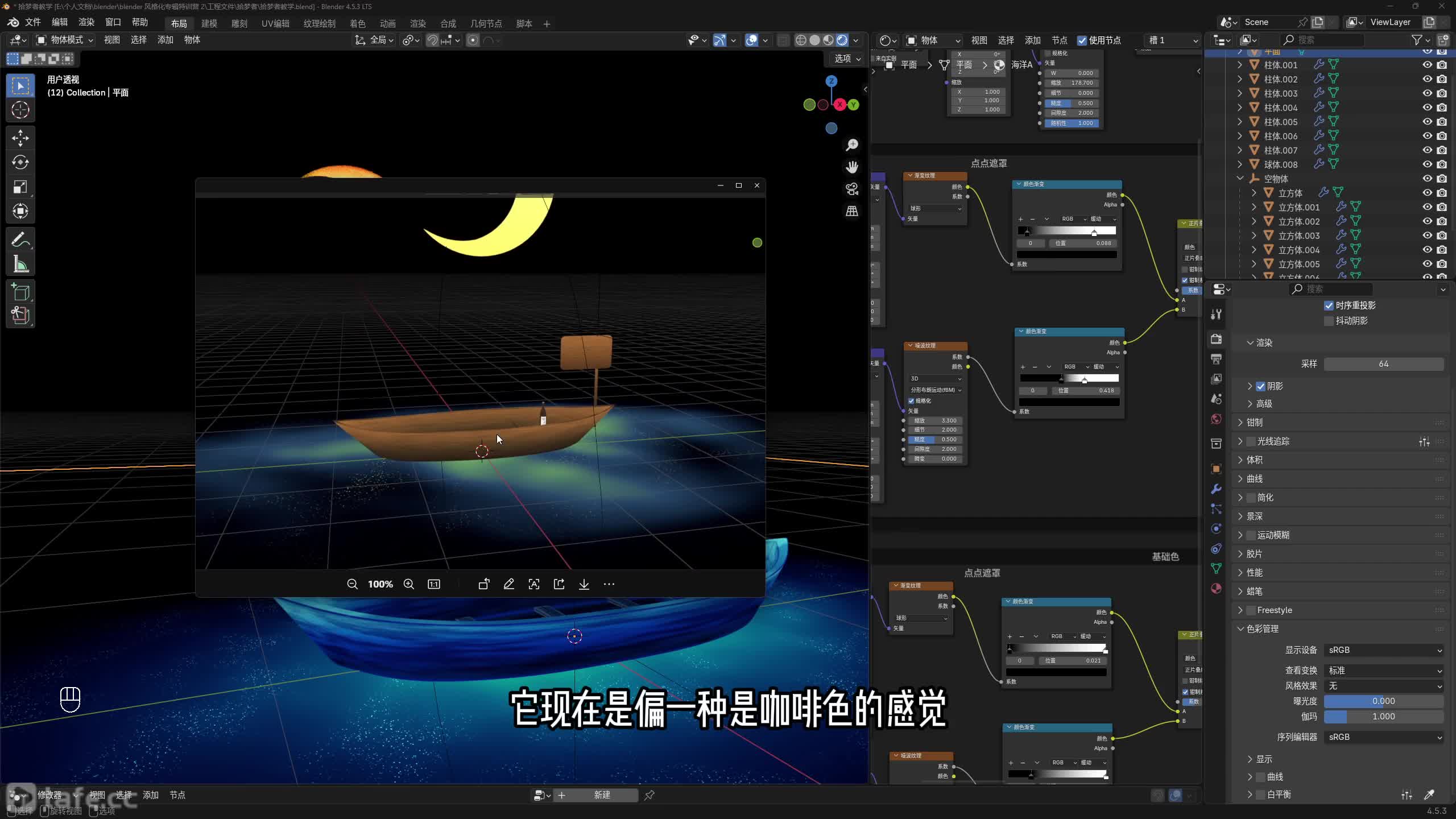Image resolution: width=1456 pixels, height=819 pixels.
Task: Click the download icon in image viewer
Action: coord(584,584)
